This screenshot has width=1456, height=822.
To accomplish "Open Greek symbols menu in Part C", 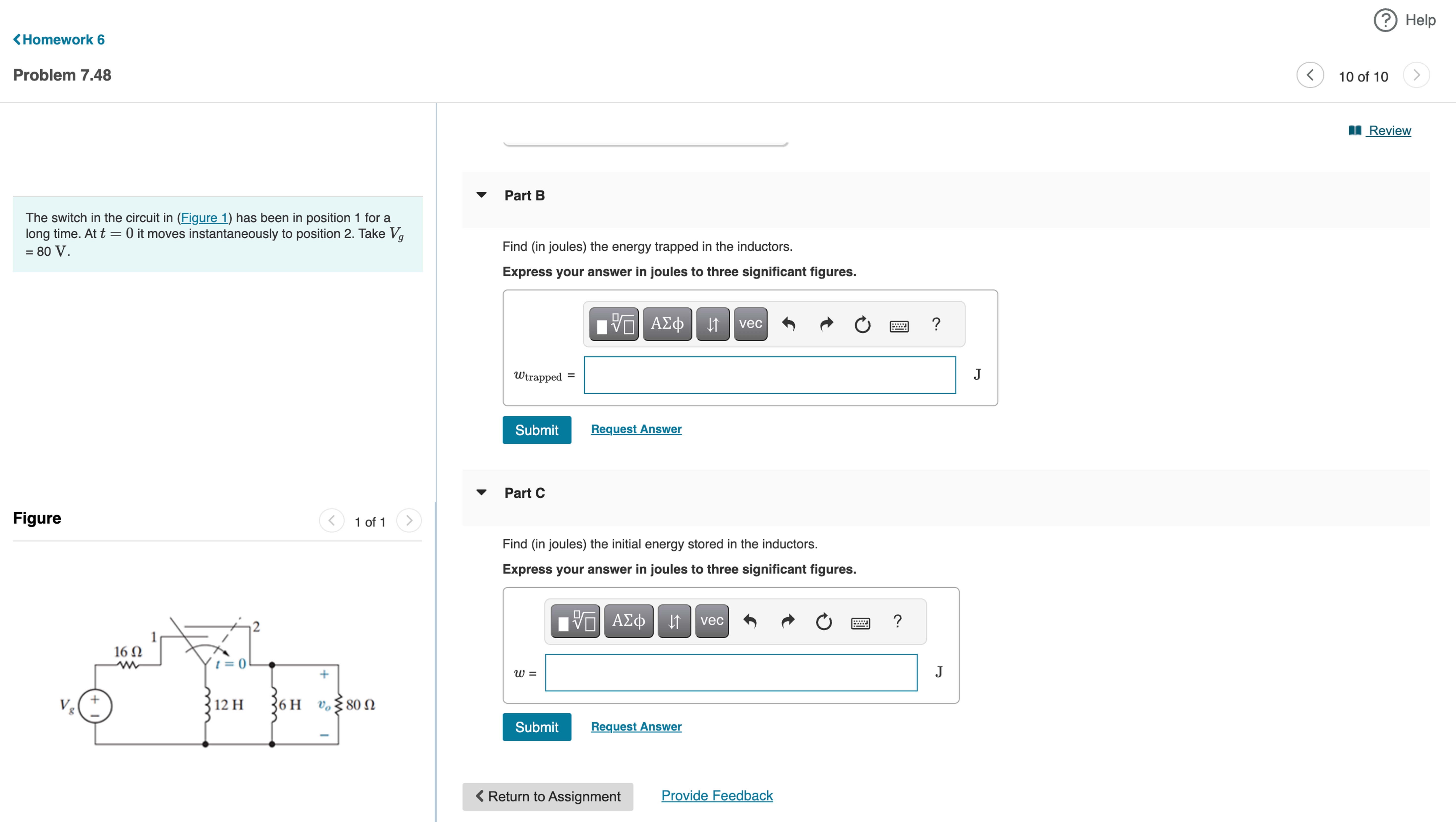I will point(628,622).
